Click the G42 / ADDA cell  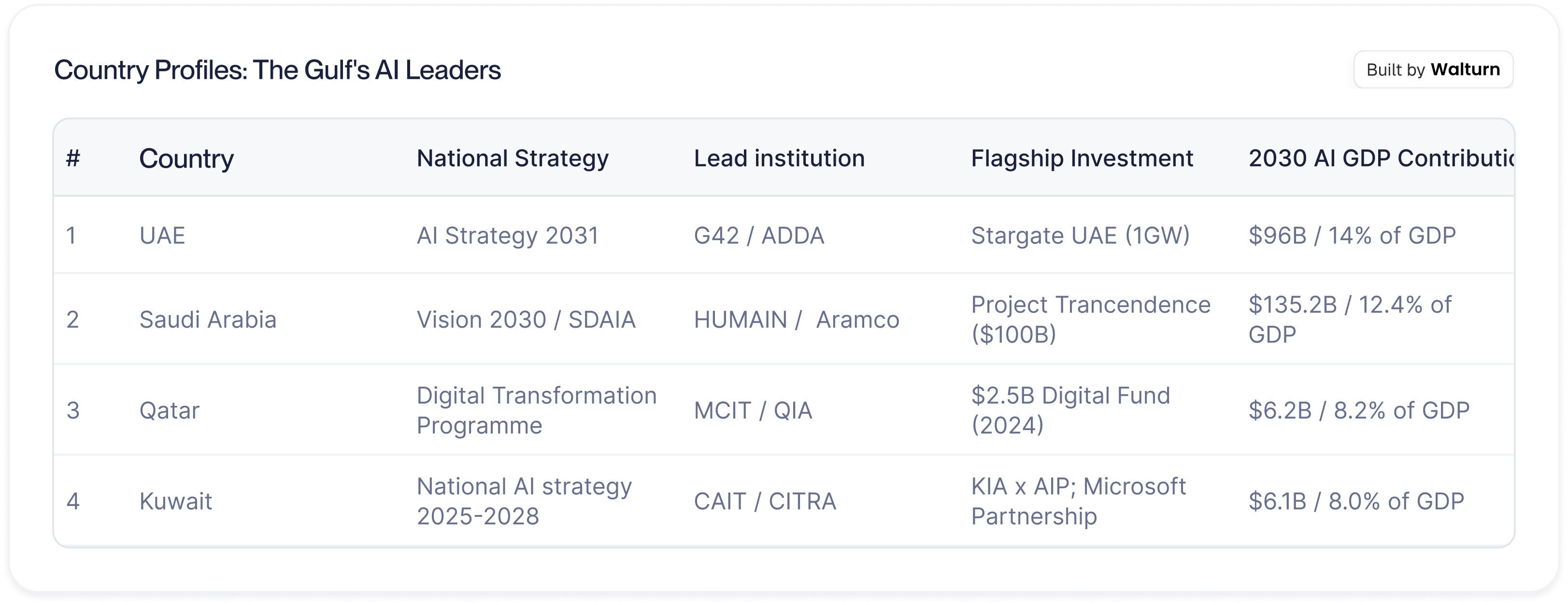click(759, 235)
